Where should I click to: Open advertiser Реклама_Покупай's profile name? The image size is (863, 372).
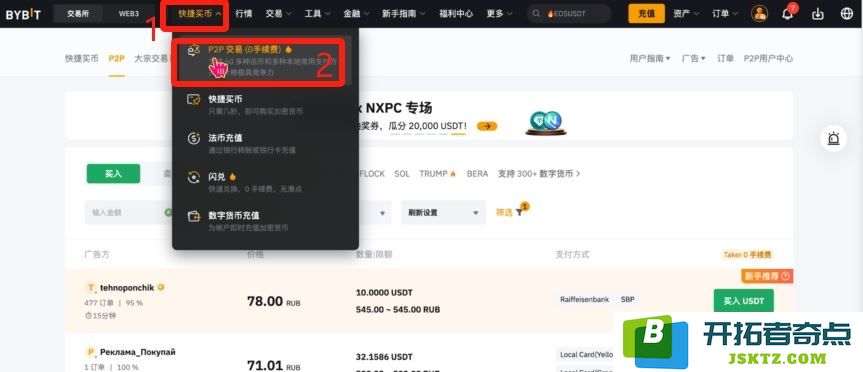(x=138, y=352)
